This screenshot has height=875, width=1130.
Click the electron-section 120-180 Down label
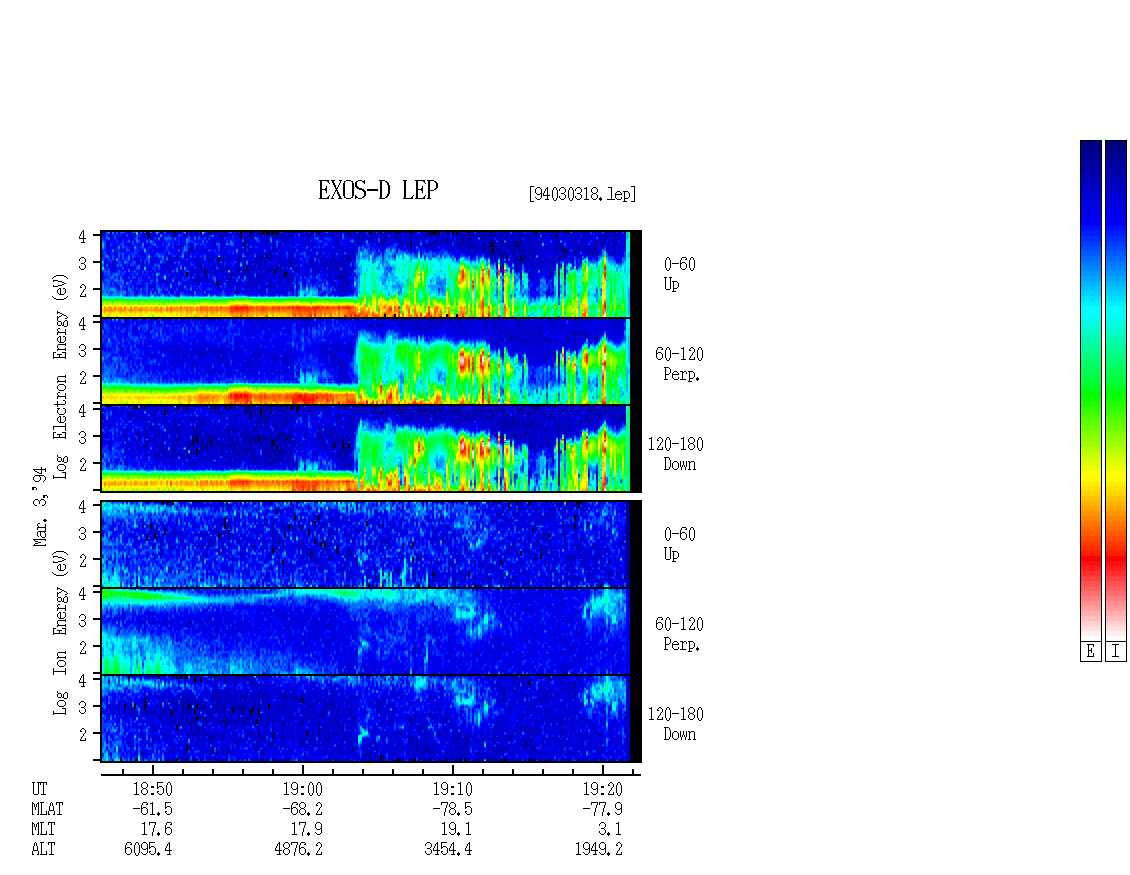tap(675, 454)
